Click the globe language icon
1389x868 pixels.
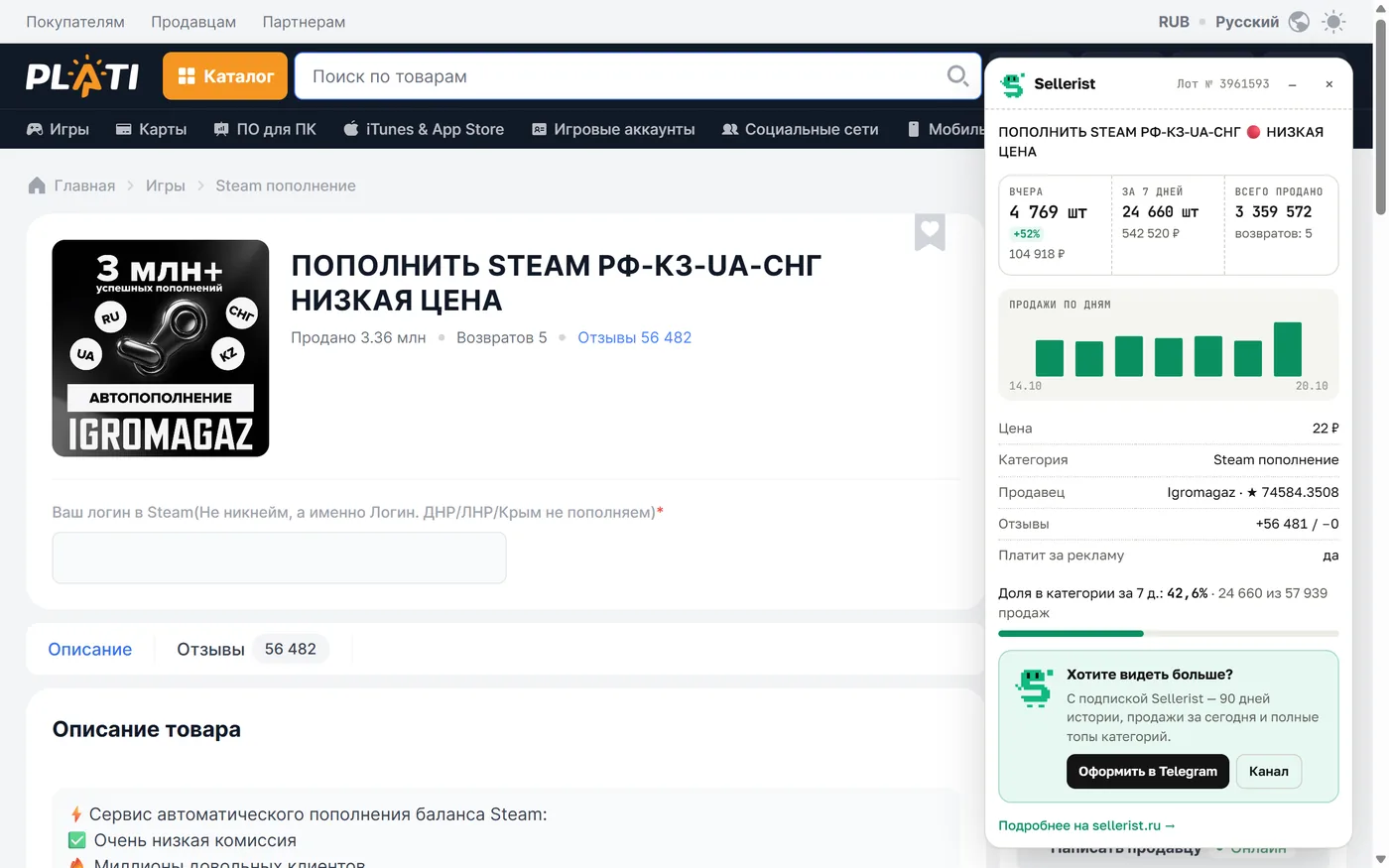(1299, 22)
